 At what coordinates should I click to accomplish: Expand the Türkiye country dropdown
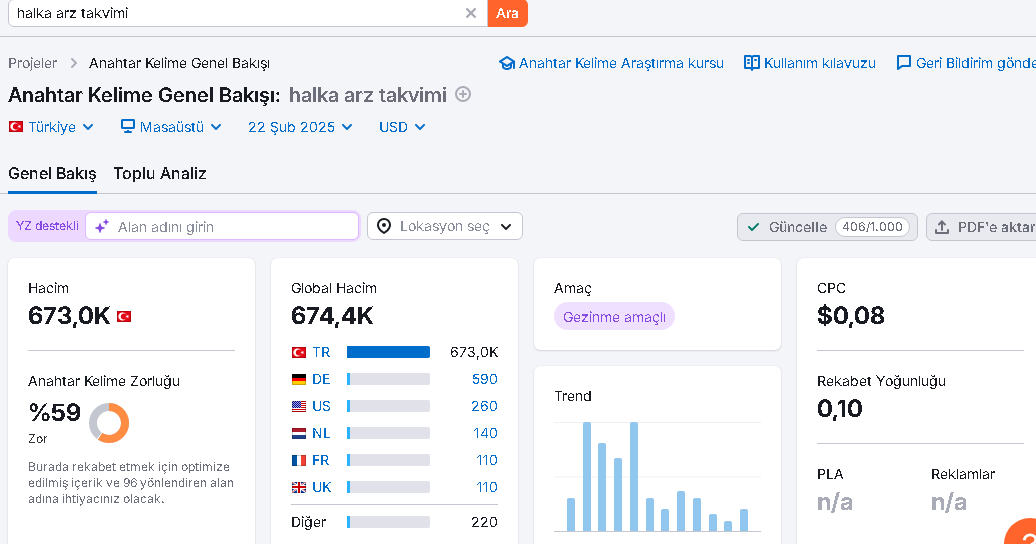[x=52, y=127]
